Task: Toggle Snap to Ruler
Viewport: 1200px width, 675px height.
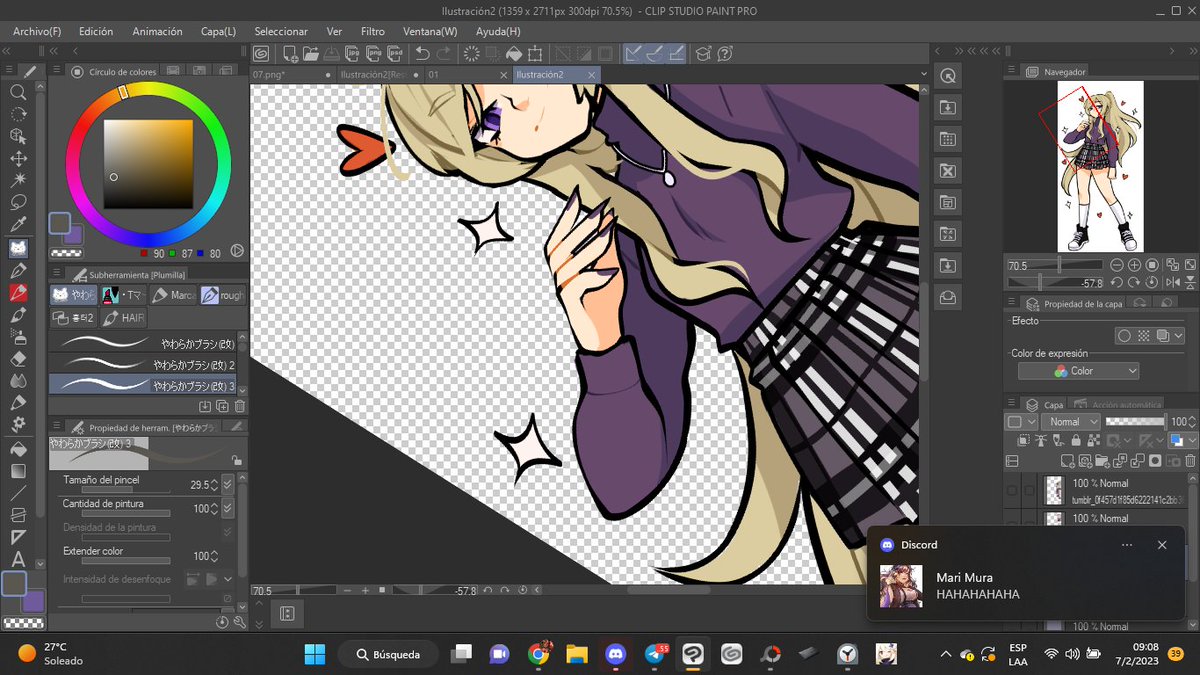Action: click(633, 54)
